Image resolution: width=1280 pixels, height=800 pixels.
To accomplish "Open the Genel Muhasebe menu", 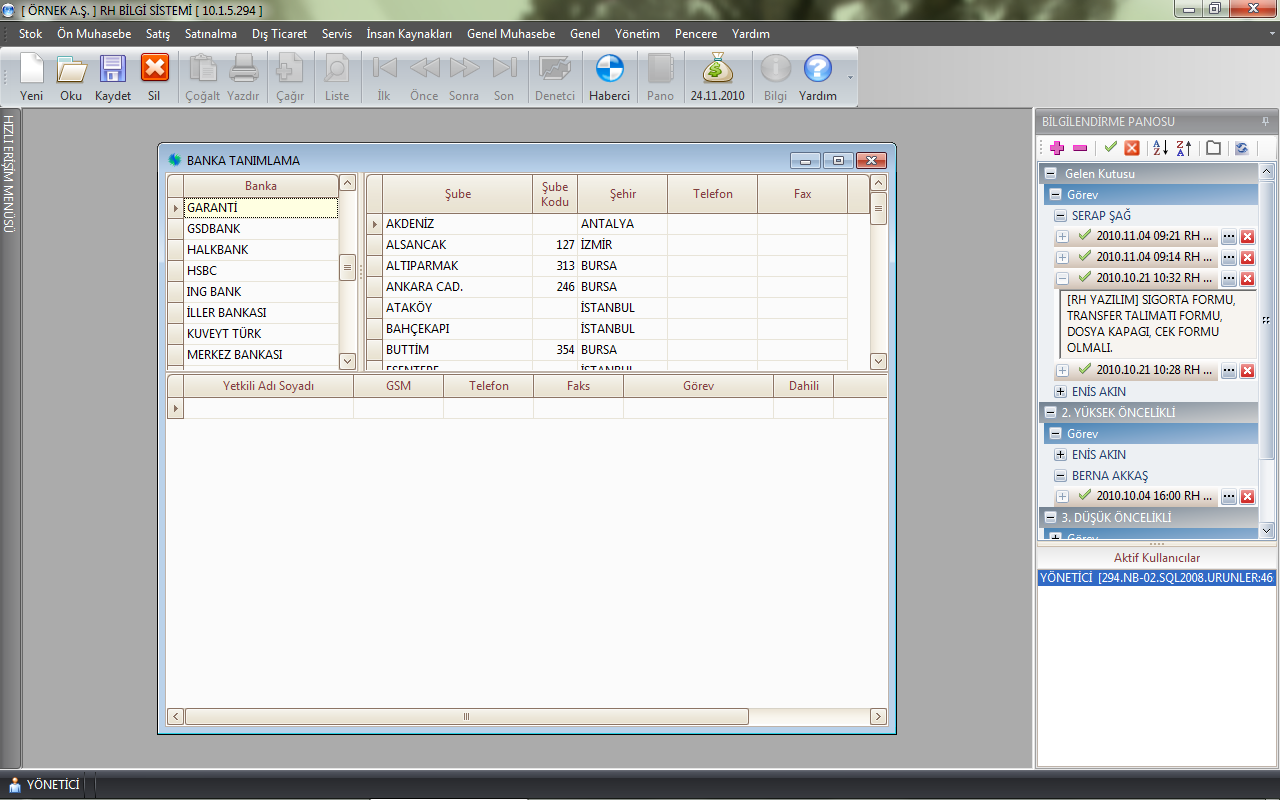I will (510, 34).
